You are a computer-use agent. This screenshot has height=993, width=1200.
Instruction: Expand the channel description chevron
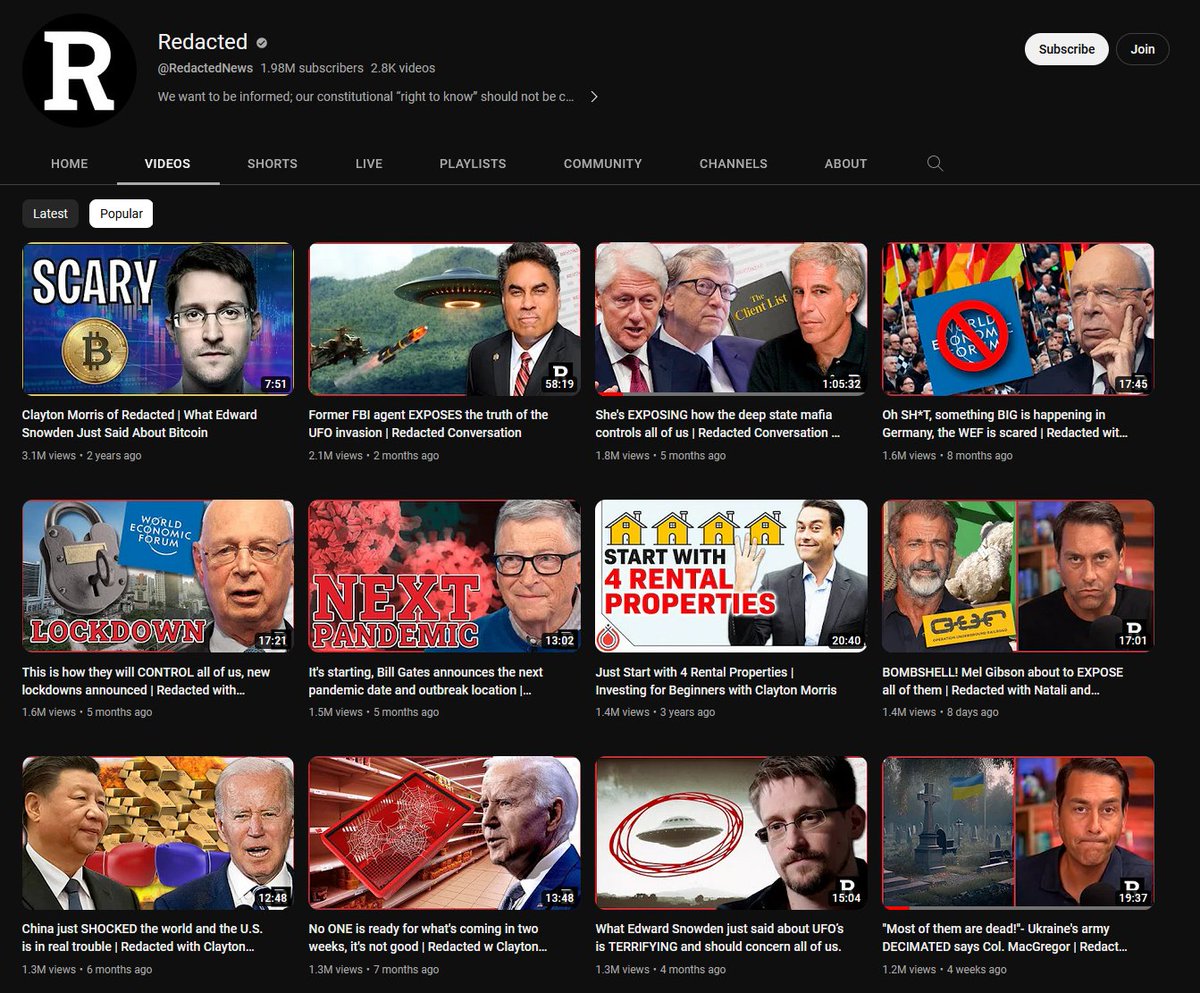pyautogui.click(x=594, y=97)
